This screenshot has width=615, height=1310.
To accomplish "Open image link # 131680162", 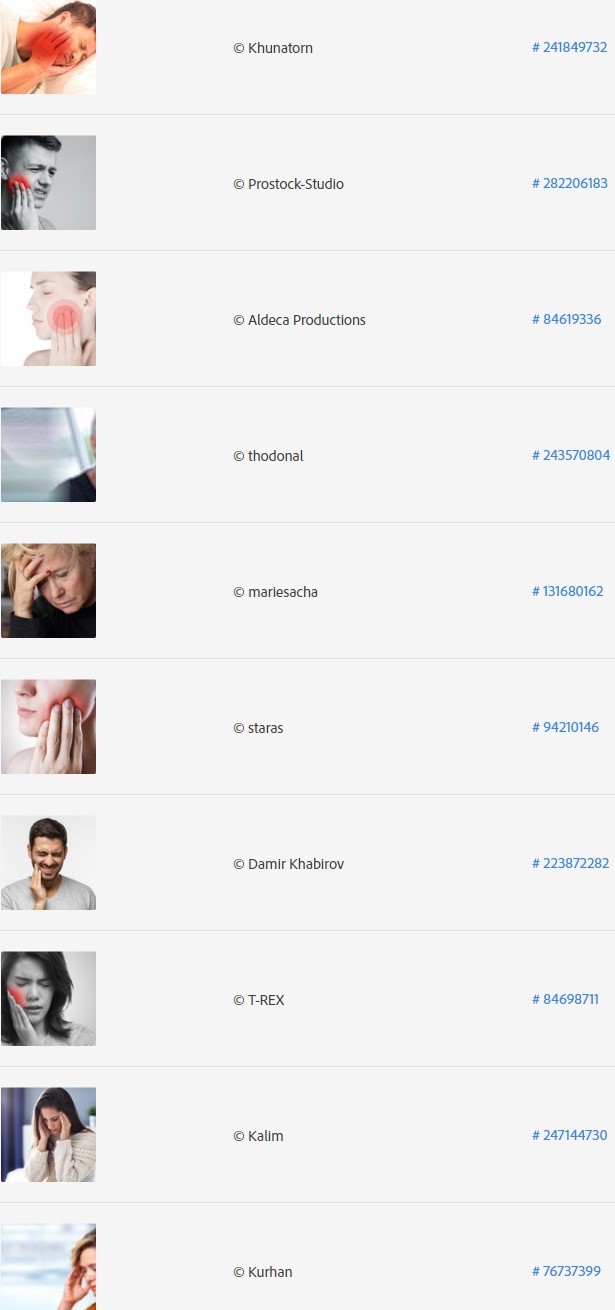I will [x=567, y=591].
